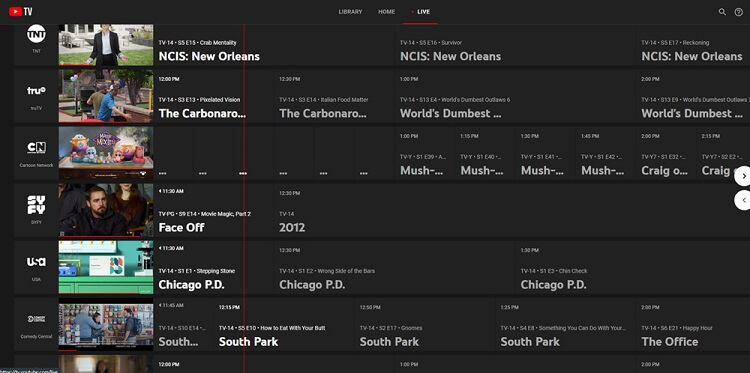Select the Cartoon Network channel logo
750x373 pixels.
pos(36,148)
